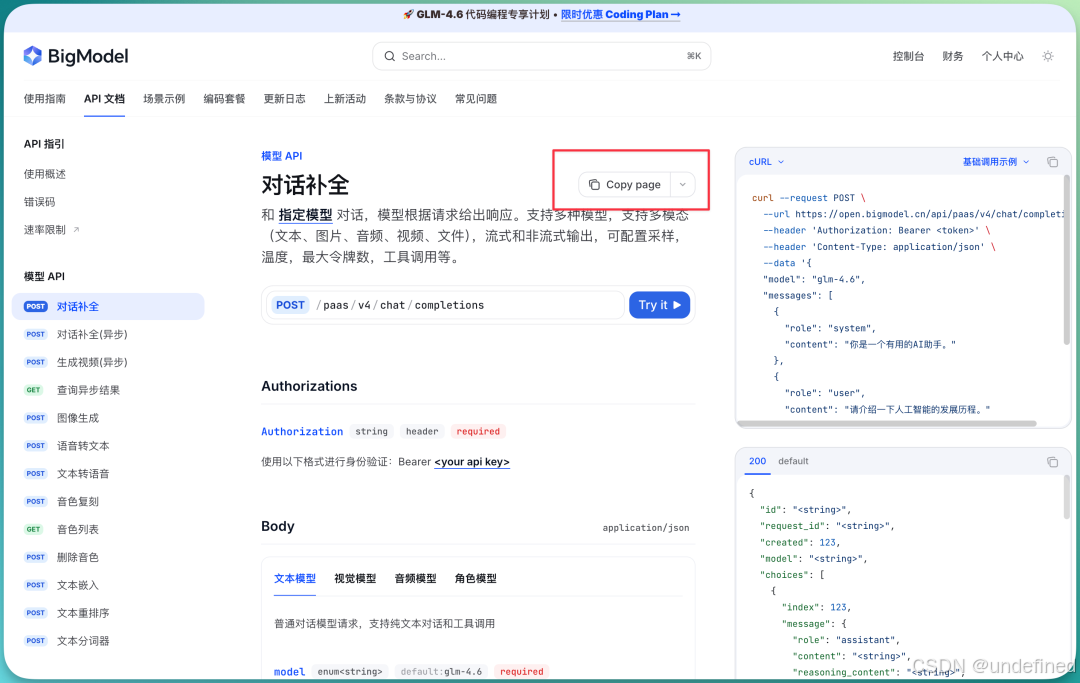Viewport: 1080px width, 683px height.
Task: Click the response panel vertical scrollbar
Action: click(1067, 497)
